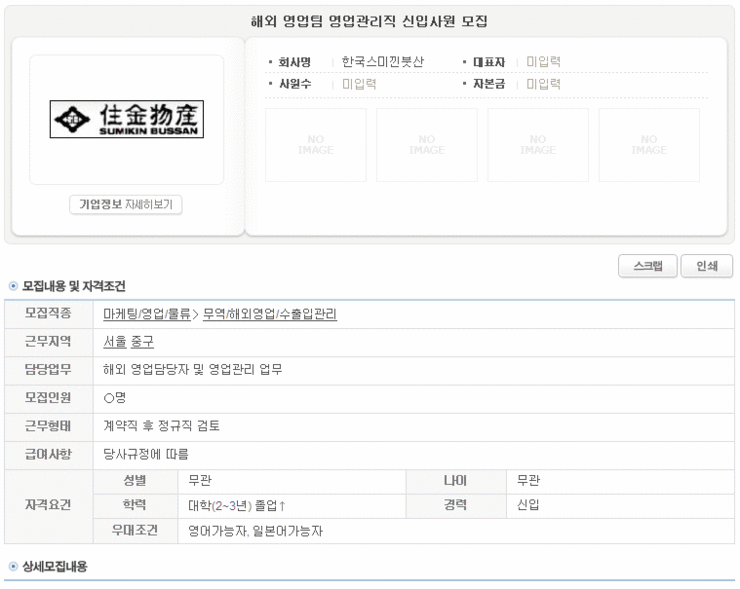Click the 계약직 후 정규직 검토 text

tap(161, 426)
